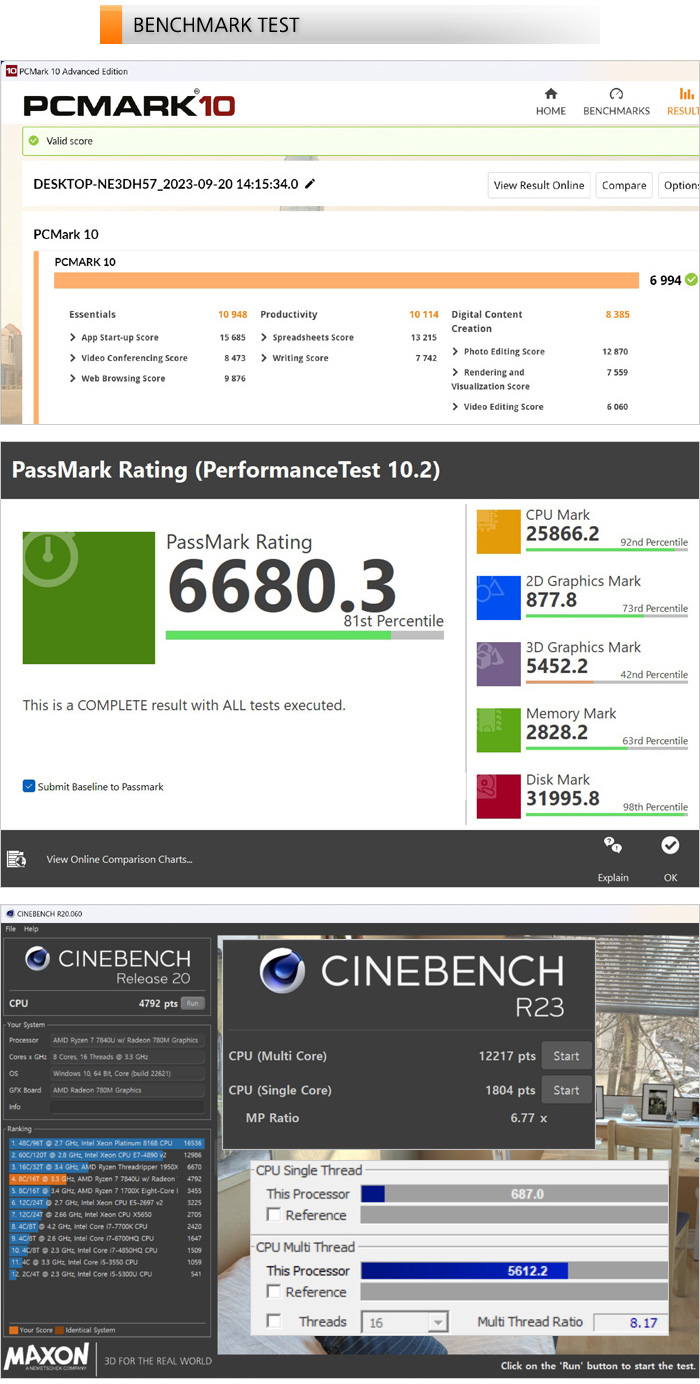Start CPU Single Core test in R23
700x1384 pixels.
pyautogui.click(x=566, y=1090)
